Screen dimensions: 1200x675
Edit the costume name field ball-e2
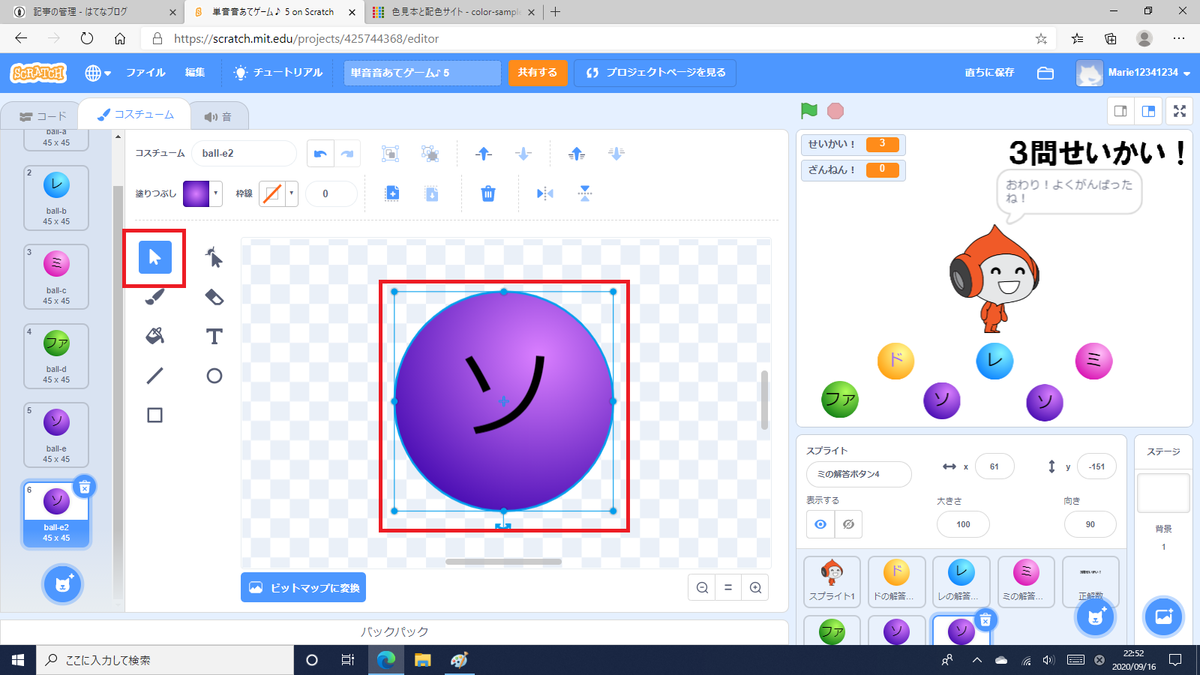tap(244, 154)
